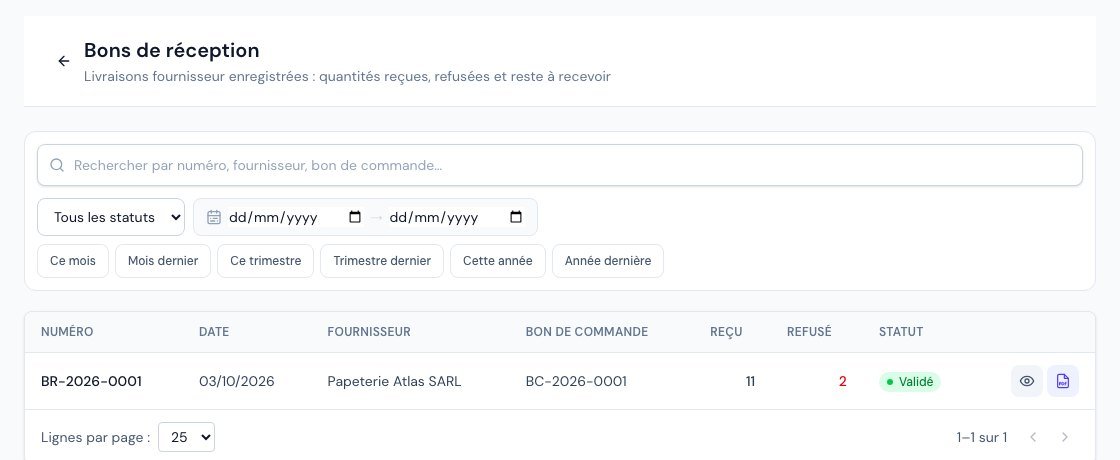Click the FOURNISSEUR column header
Image resolution: width=1120 pixels, height=460 pixels.
pos(369,332)
